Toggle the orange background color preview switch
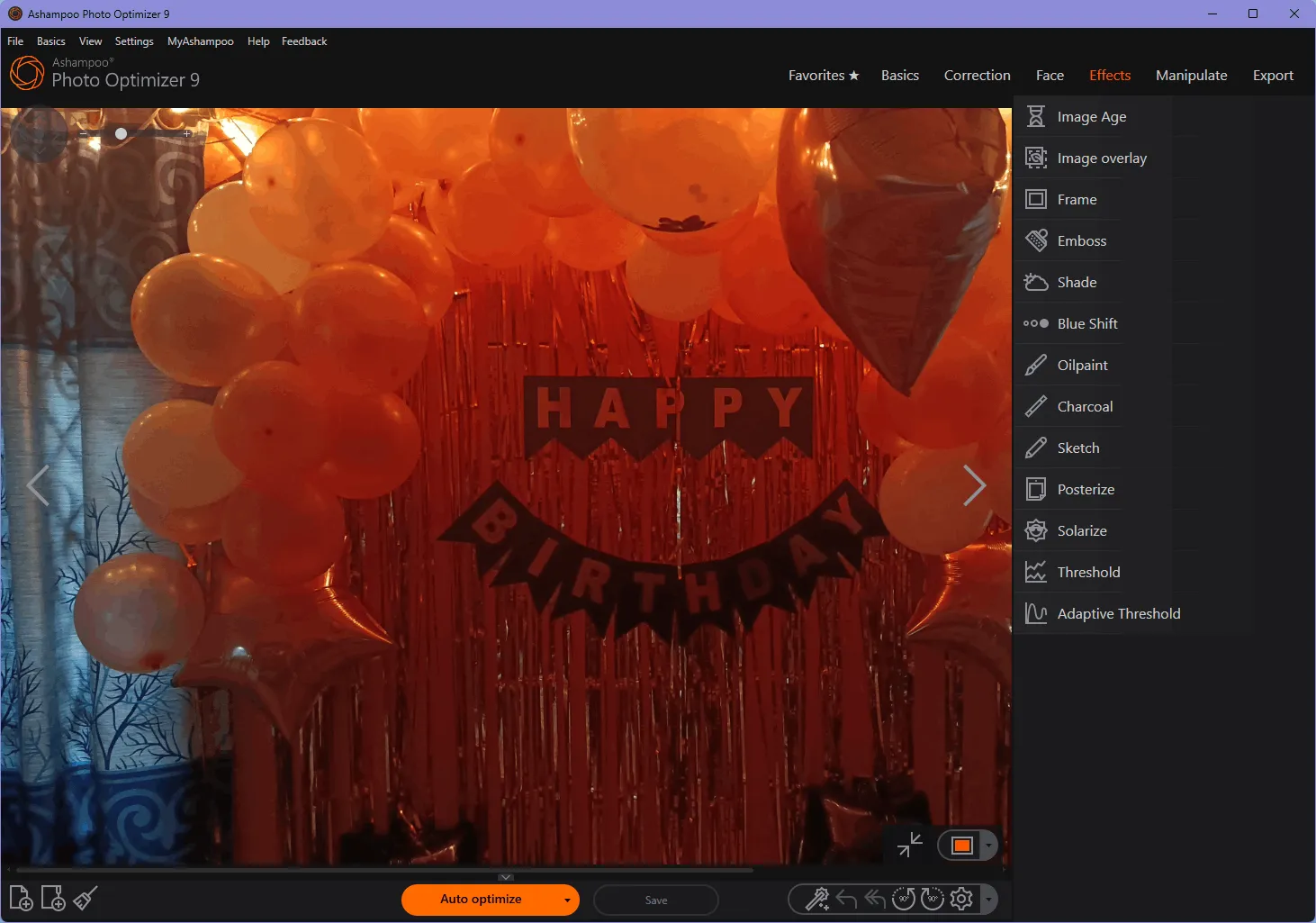Viewport: 1316px width, 923px height. tap(963, 845)
